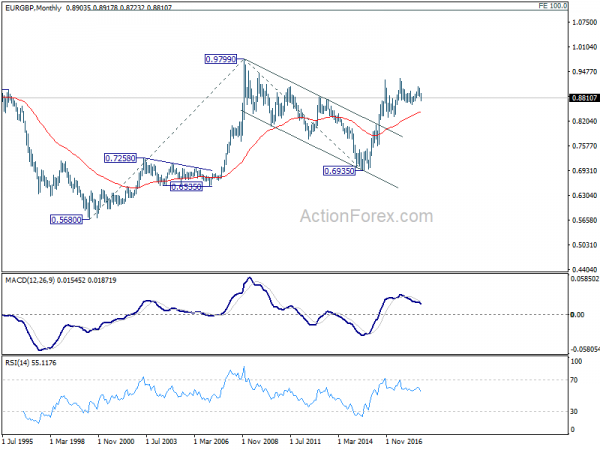Click the RSI 30 level label
The height and width of the screenshot is (450, 600).
(x=574, y=411)
